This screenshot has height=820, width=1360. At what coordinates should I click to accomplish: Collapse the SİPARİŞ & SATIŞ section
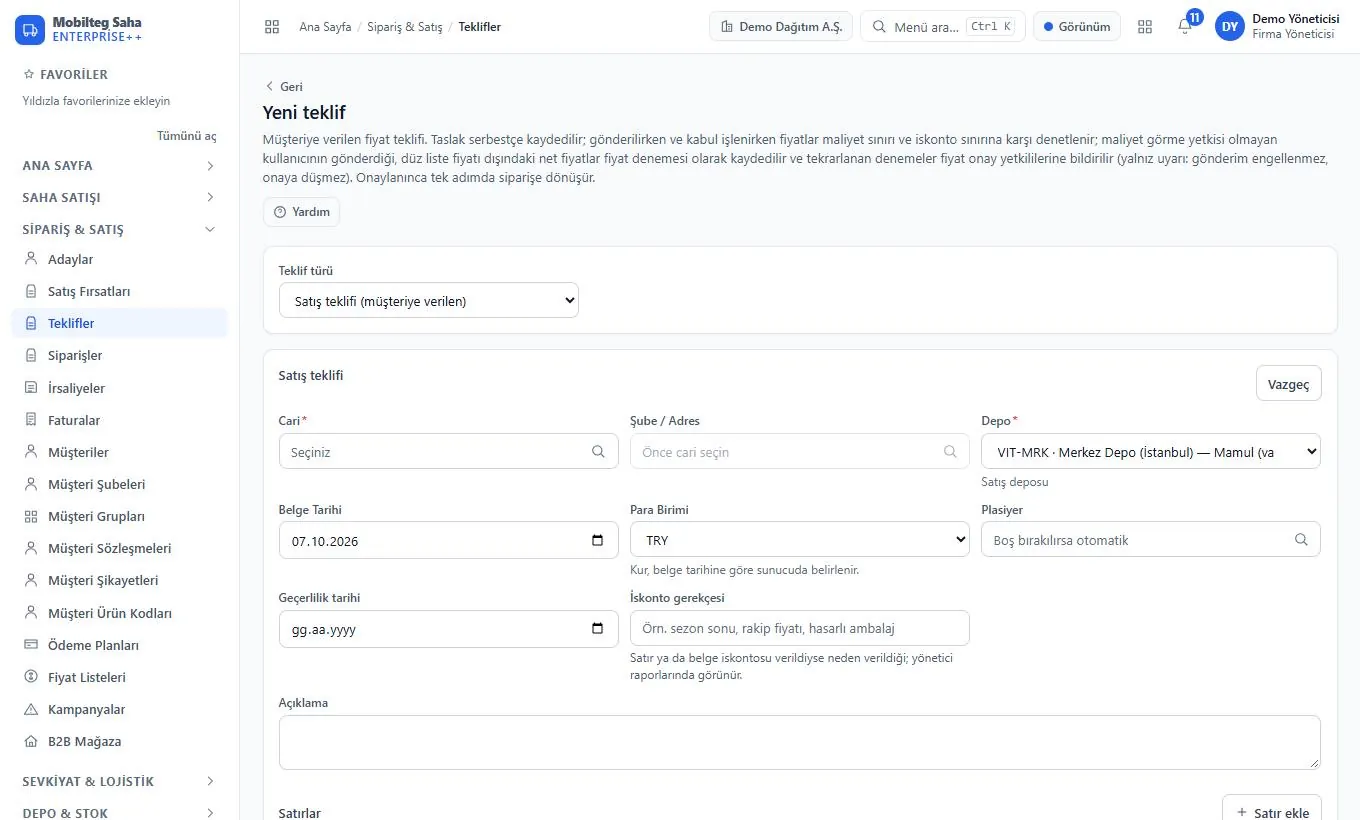[119, 229]
